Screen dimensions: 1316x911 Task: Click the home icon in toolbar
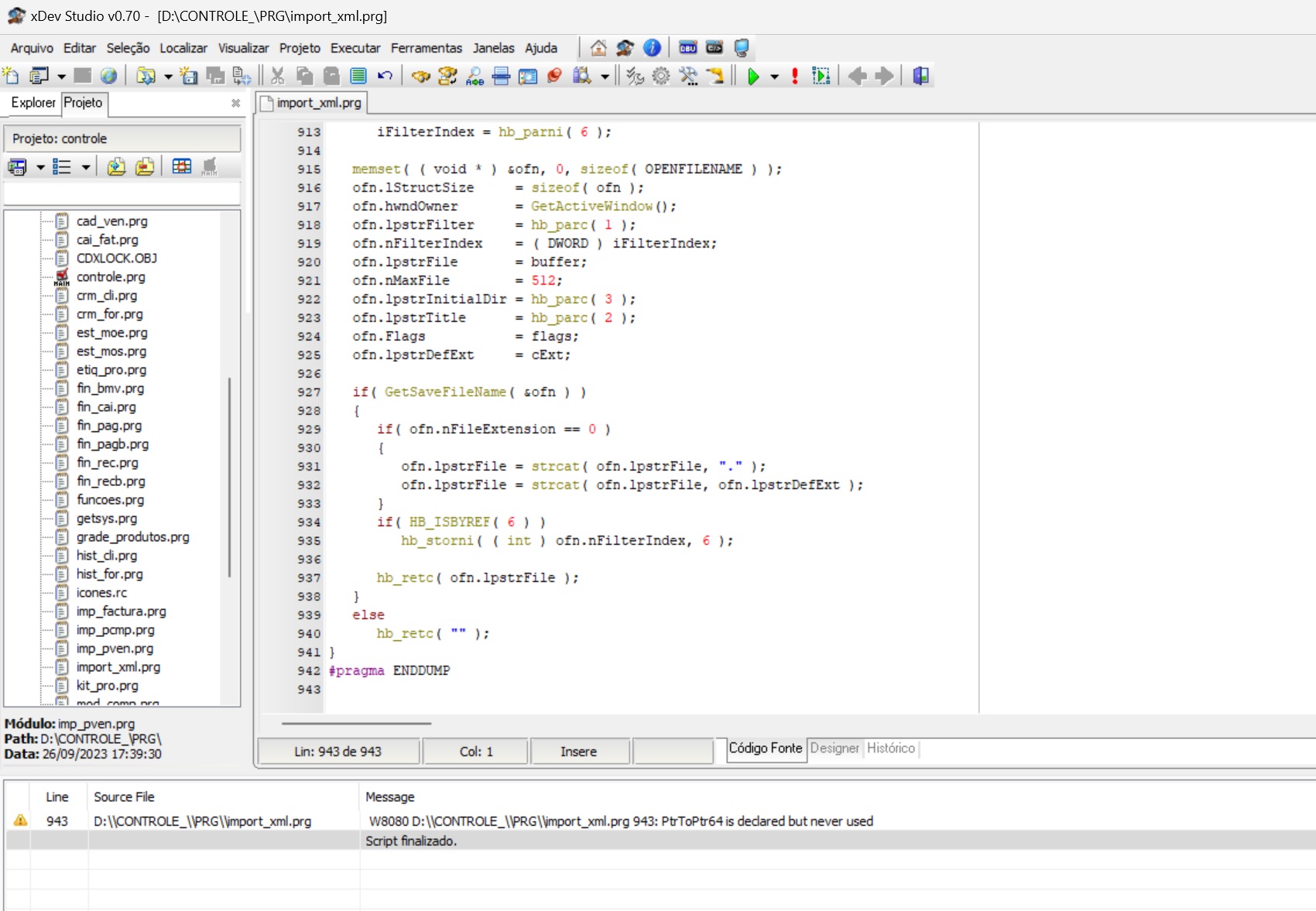[598, 48]
